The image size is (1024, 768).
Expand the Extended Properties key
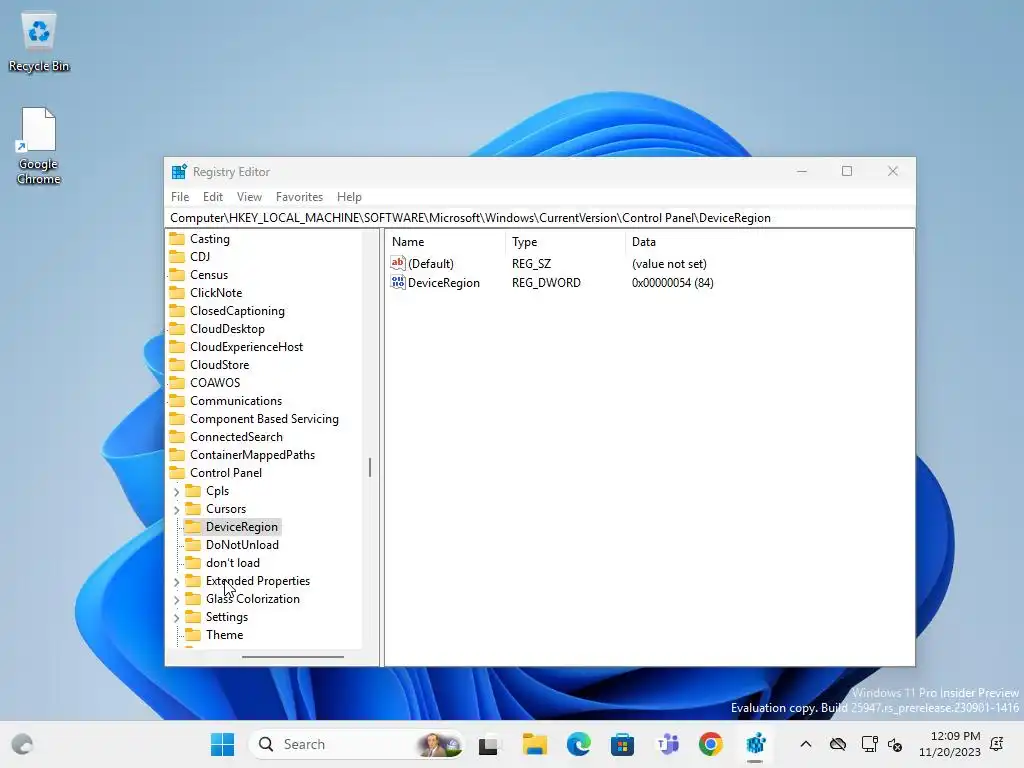click(176, 581)
